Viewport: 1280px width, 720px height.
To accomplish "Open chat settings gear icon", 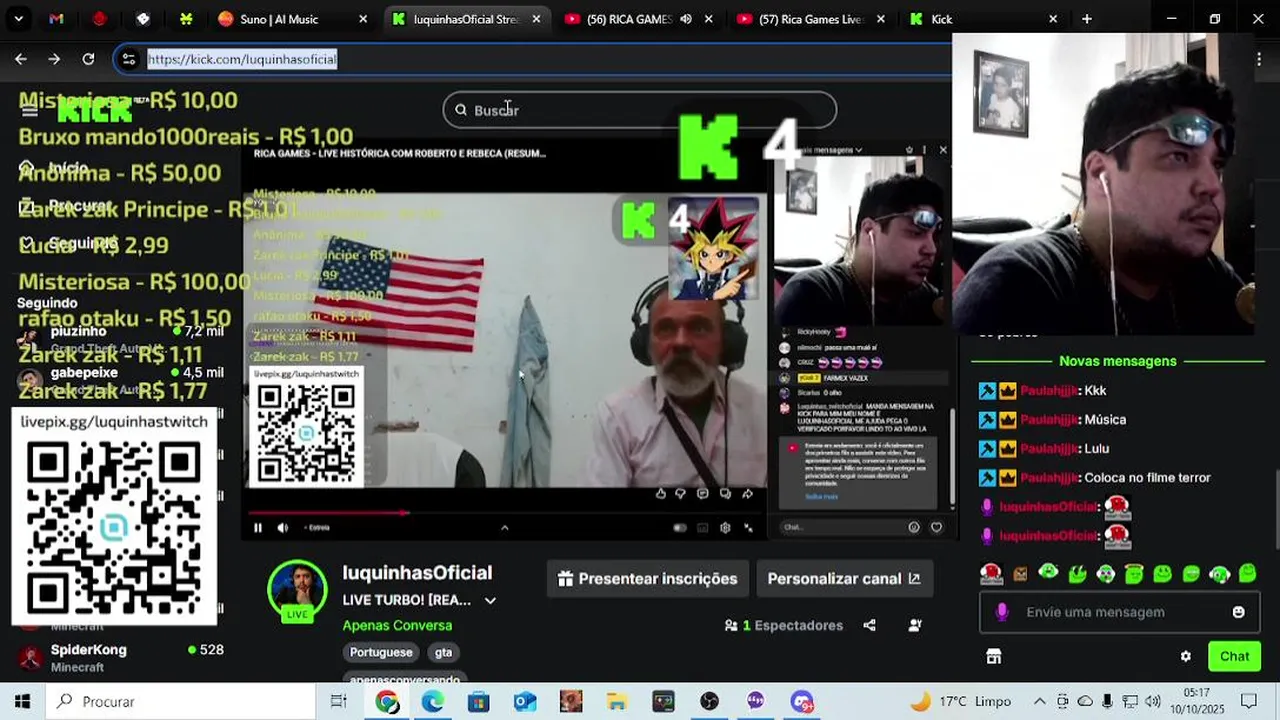I will pyautogui.click(x=1186, y=657).
